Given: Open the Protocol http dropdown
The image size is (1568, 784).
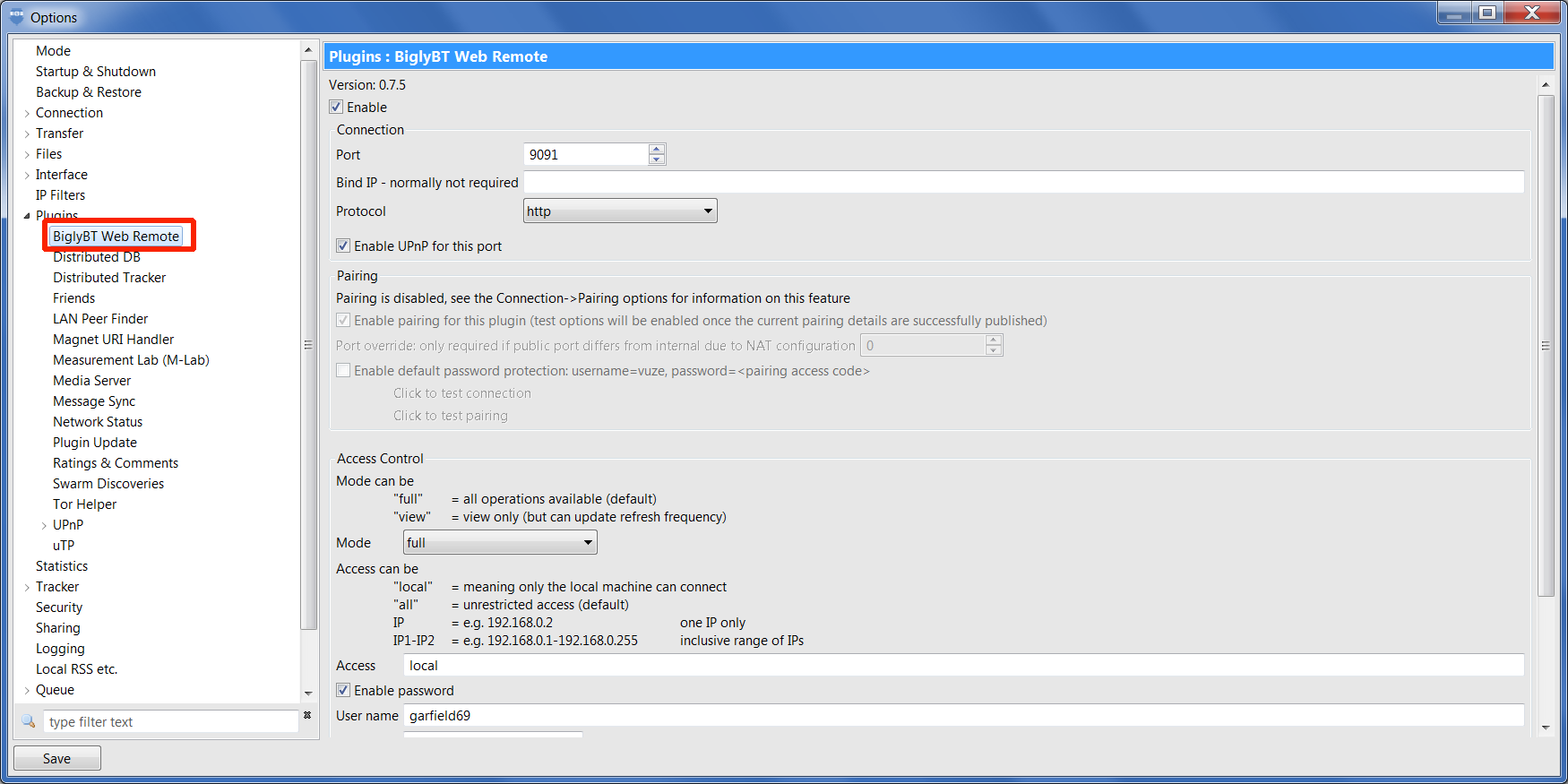Looking at the screenshot, I should (x=620, y=211).
